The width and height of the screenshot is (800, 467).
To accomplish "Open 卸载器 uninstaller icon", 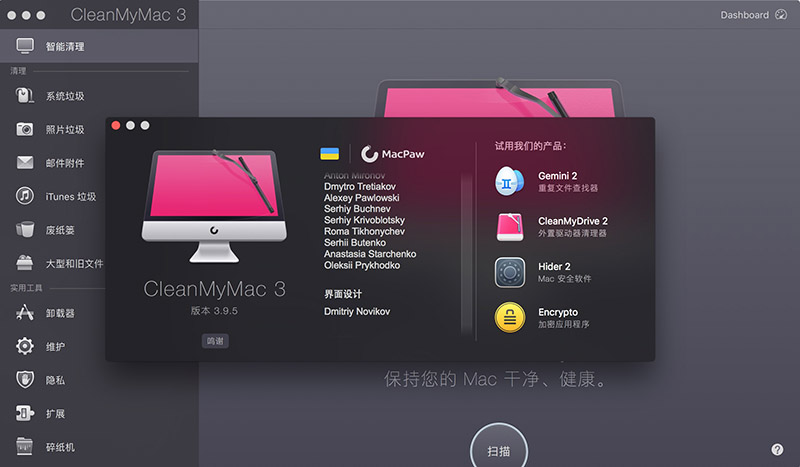I will 24,312.
